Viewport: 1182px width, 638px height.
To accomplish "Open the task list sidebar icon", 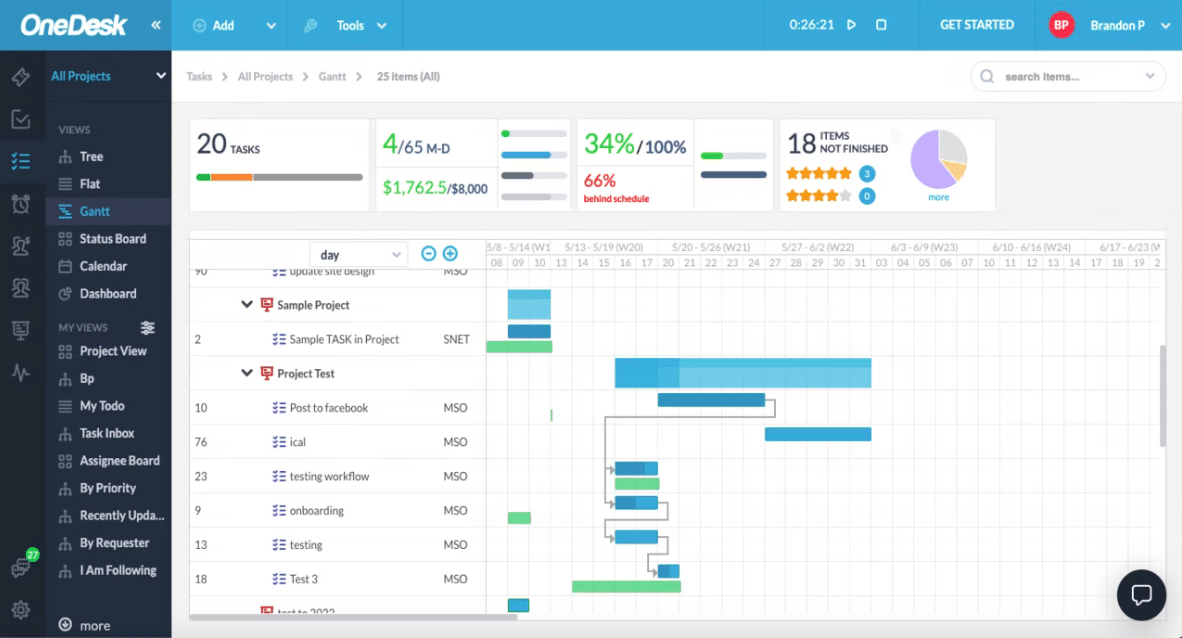I will [21, 161].
